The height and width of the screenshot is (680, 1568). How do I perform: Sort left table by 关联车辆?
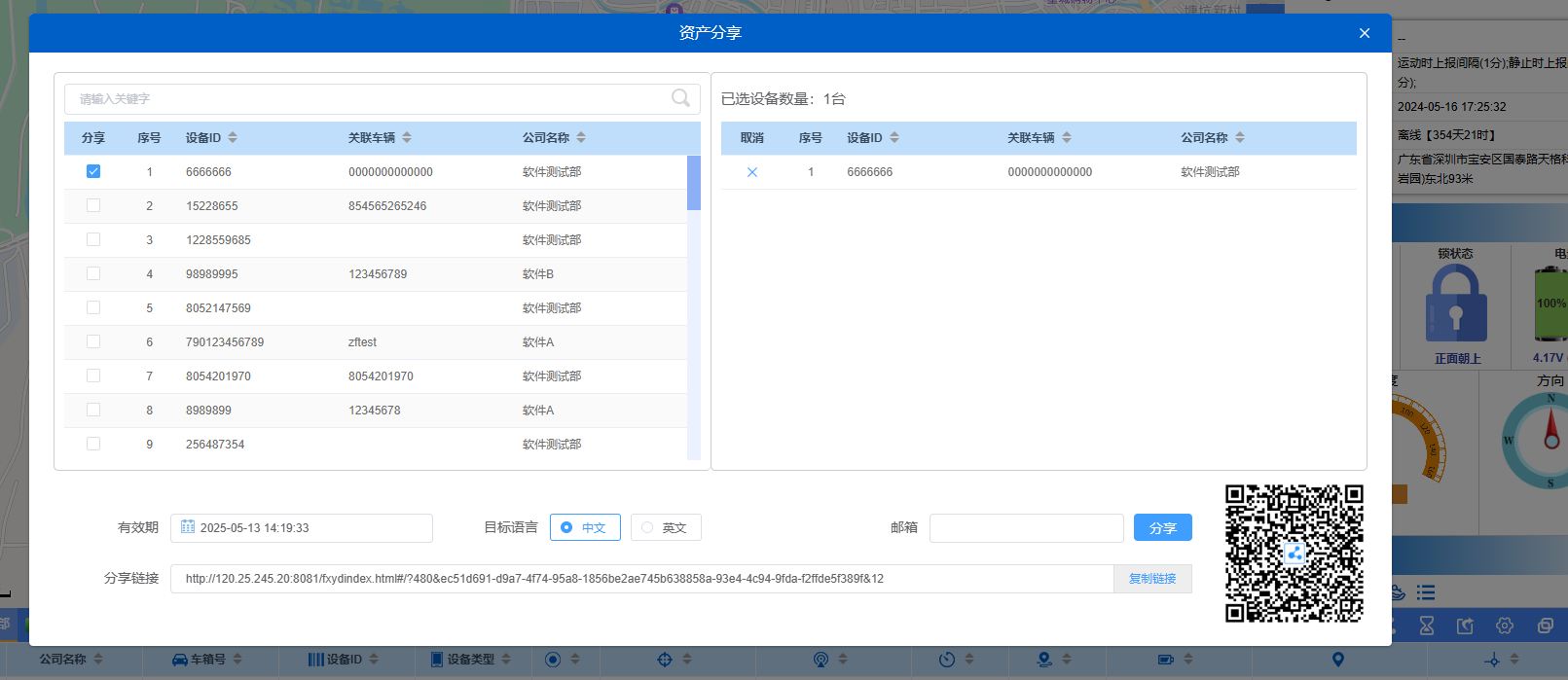click(407, 138)
